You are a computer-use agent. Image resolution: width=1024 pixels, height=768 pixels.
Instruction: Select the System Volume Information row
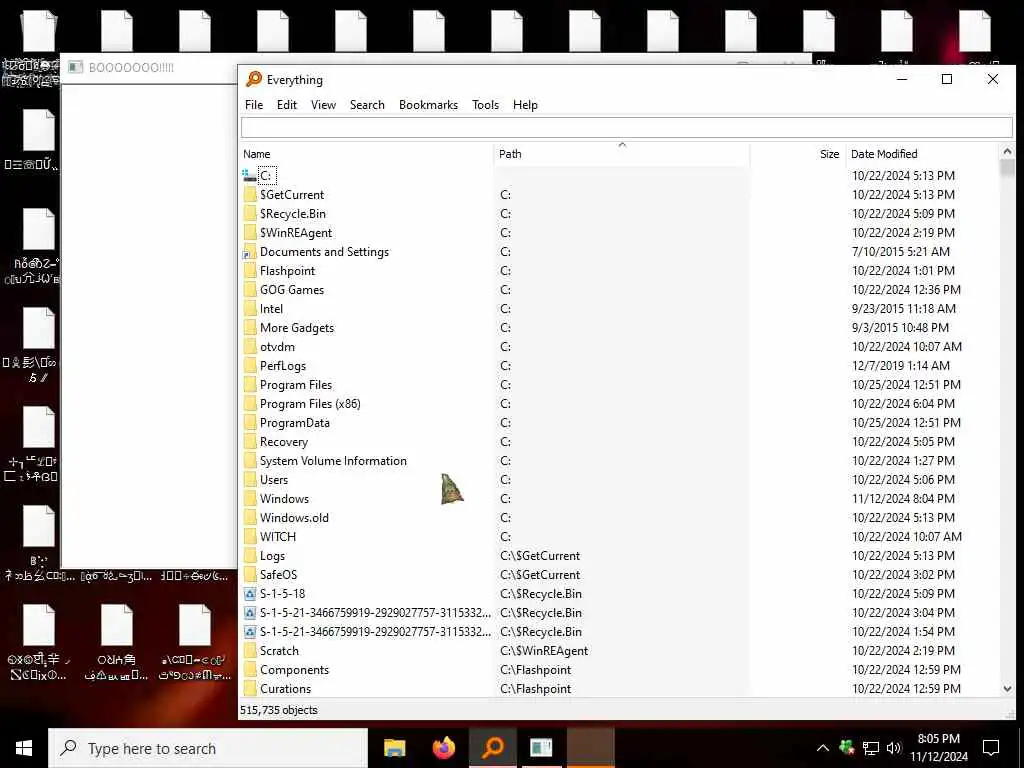tap(619, 461)
